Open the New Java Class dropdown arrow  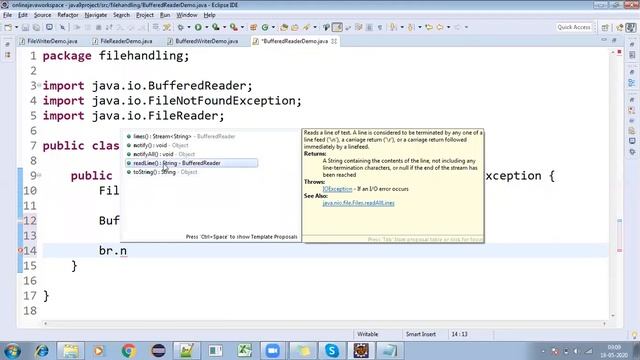[x=273, y=27]
